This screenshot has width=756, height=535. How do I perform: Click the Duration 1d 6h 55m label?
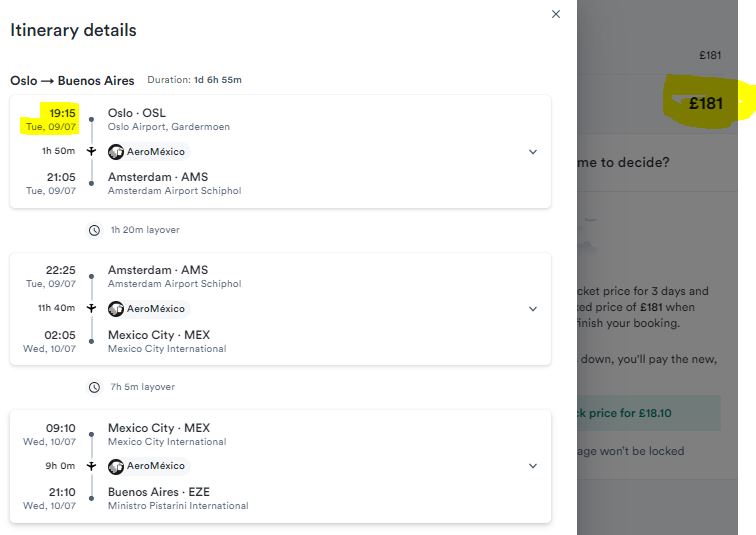point(194,80)
